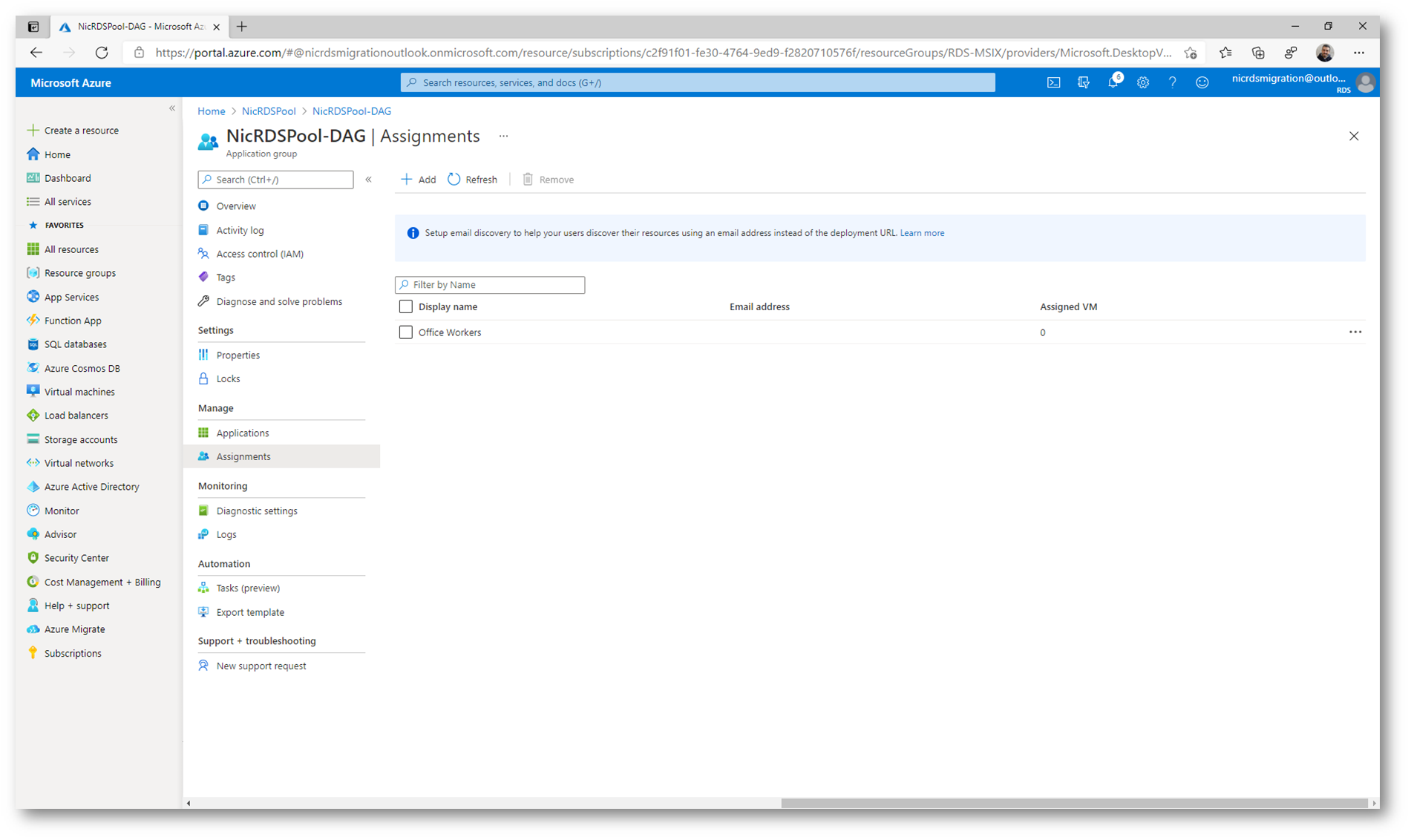Click Storage accounts in sidebar
Screen dimensions: 1411x840
point(81,439)
